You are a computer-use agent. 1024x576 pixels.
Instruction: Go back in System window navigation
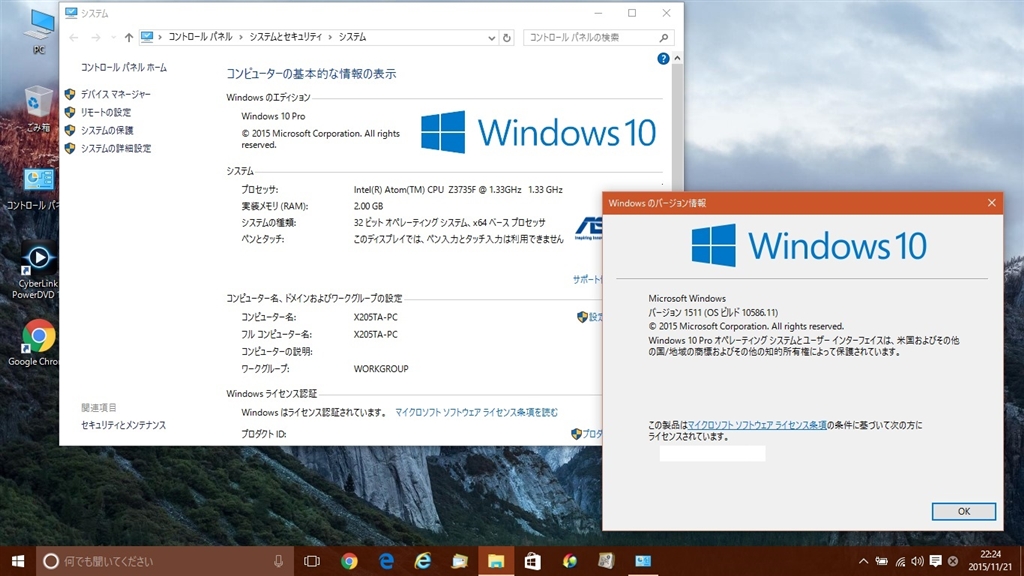74,38
